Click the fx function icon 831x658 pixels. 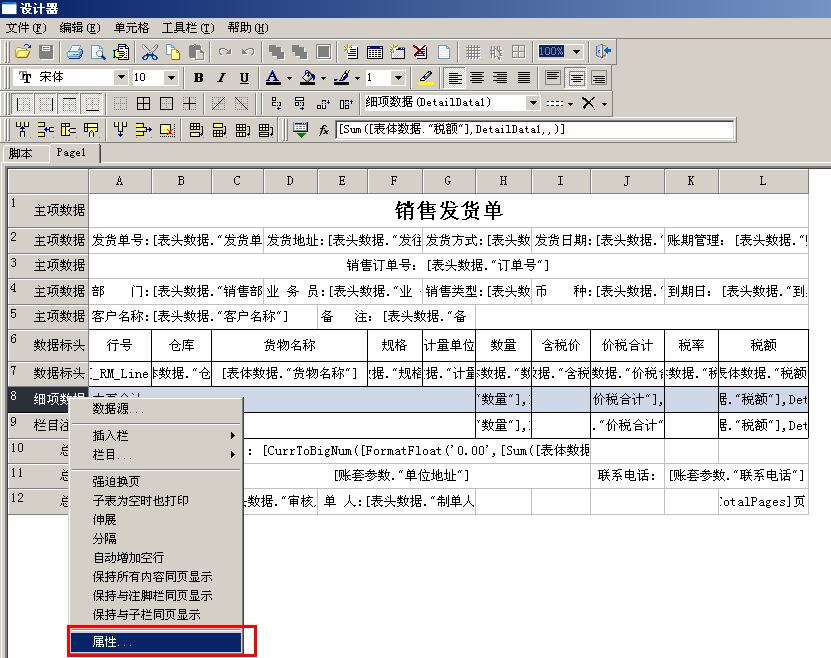pyautogui.click(x=324, y=130)
